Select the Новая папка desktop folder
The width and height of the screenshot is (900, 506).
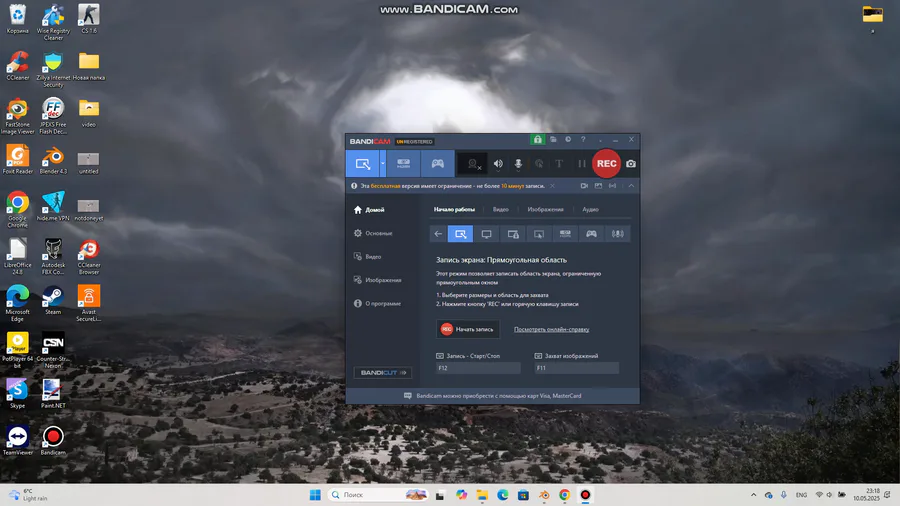(x=89, y=66)
